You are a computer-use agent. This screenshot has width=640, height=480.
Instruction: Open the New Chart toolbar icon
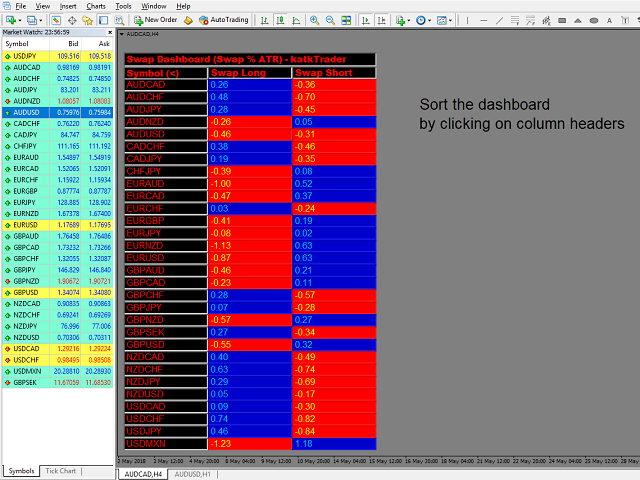(x=11, y=20)
